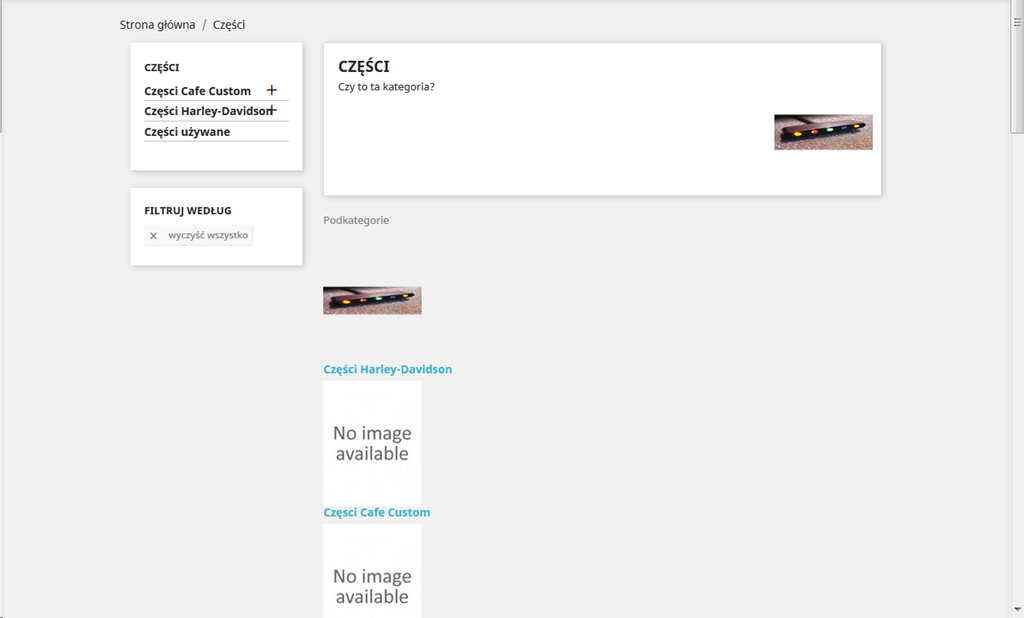Click the 'Czy to ta kategoria?' text
Screen dimensions: 1024x618
(386, 87)
